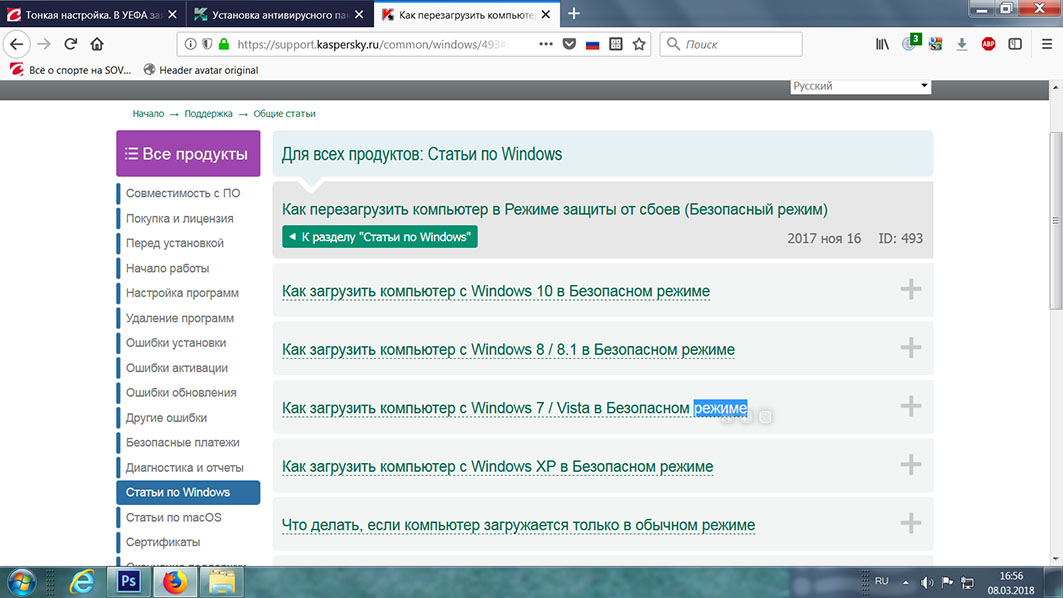Screen dimensions: 1063x598
Task: Save page to Pocket
Action: [x=569, y=44]
